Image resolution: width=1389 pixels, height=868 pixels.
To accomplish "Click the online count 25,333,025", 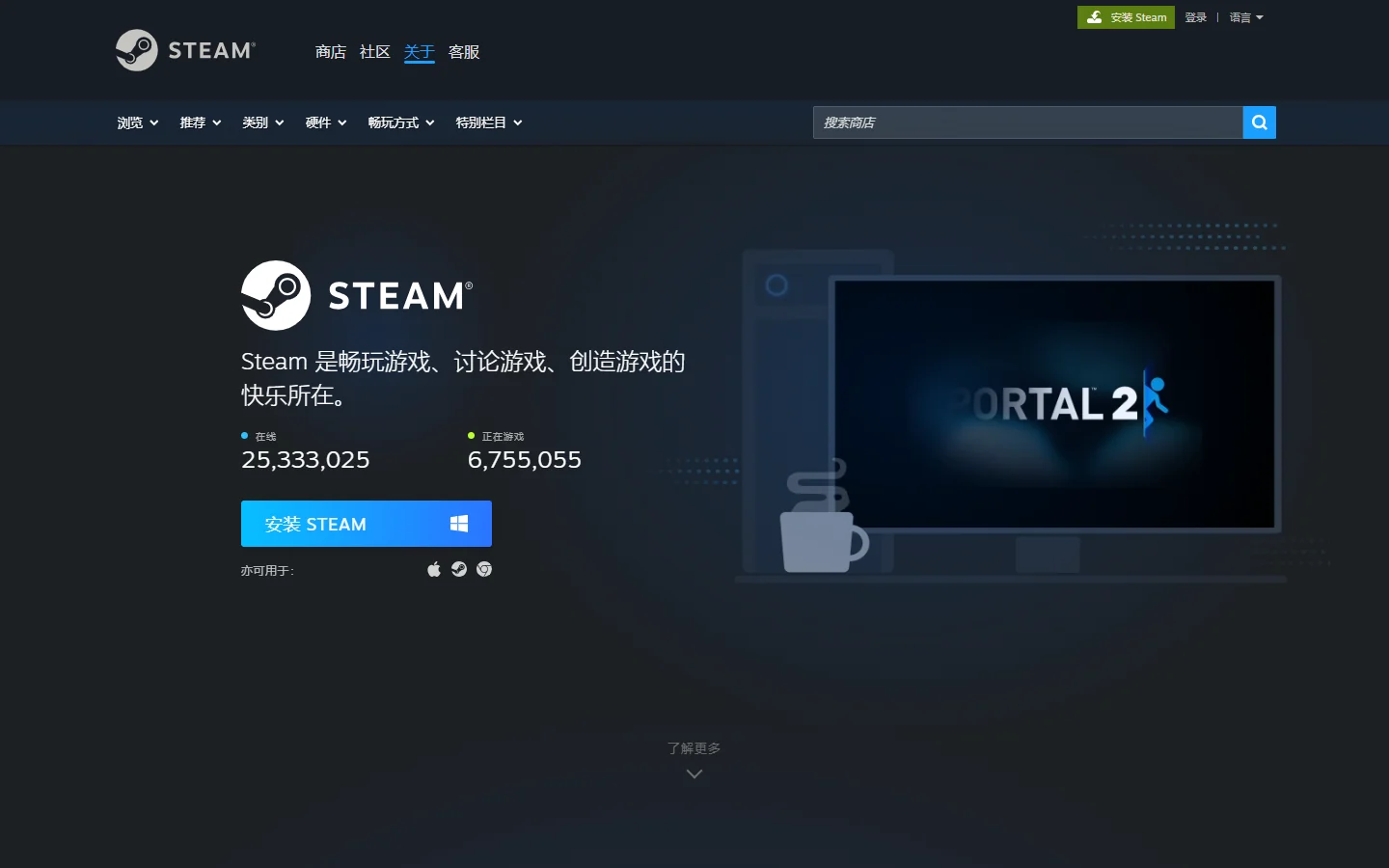I will coord(306,460).
